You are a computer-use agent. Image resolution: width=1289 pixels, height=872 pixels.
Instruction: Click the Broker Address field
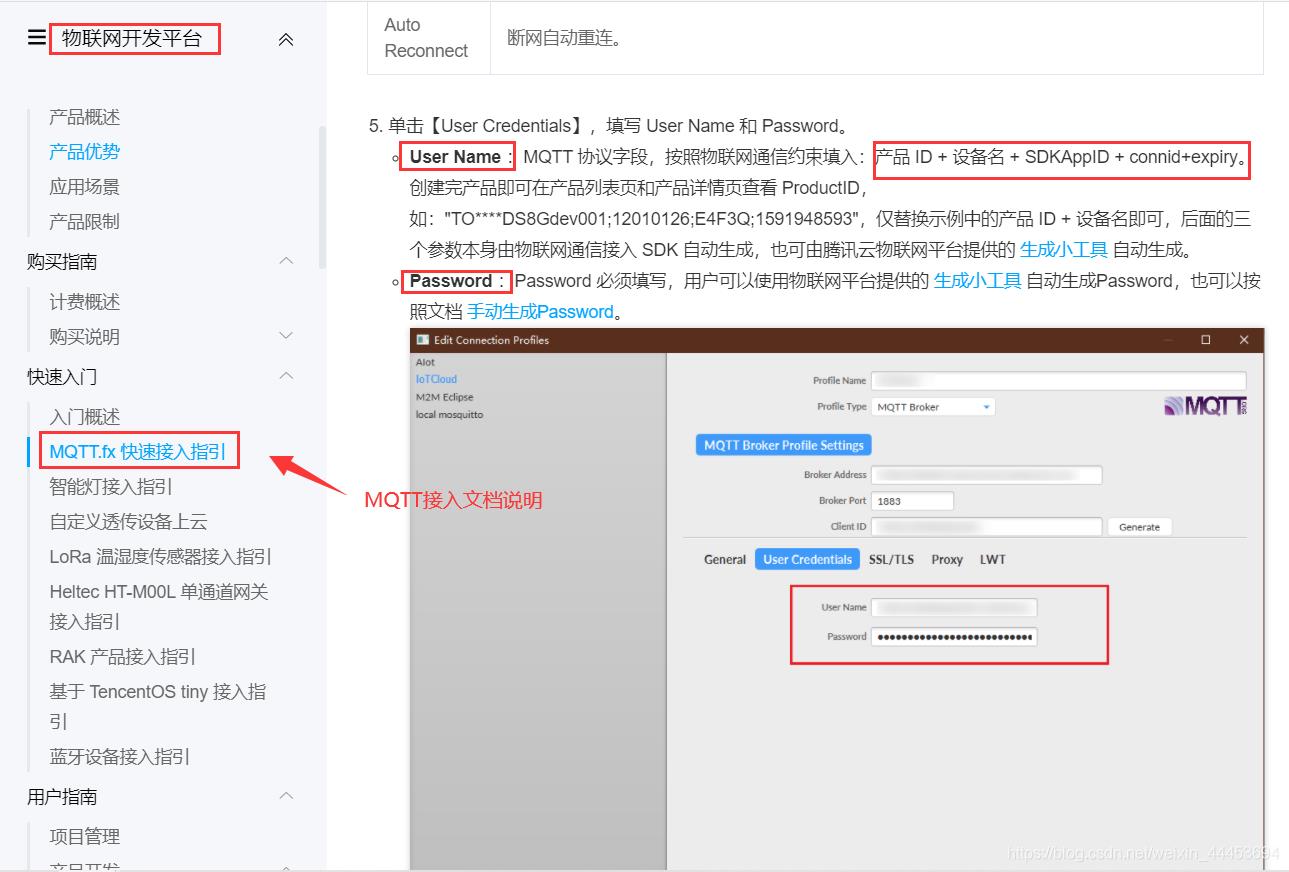(987, 475)
